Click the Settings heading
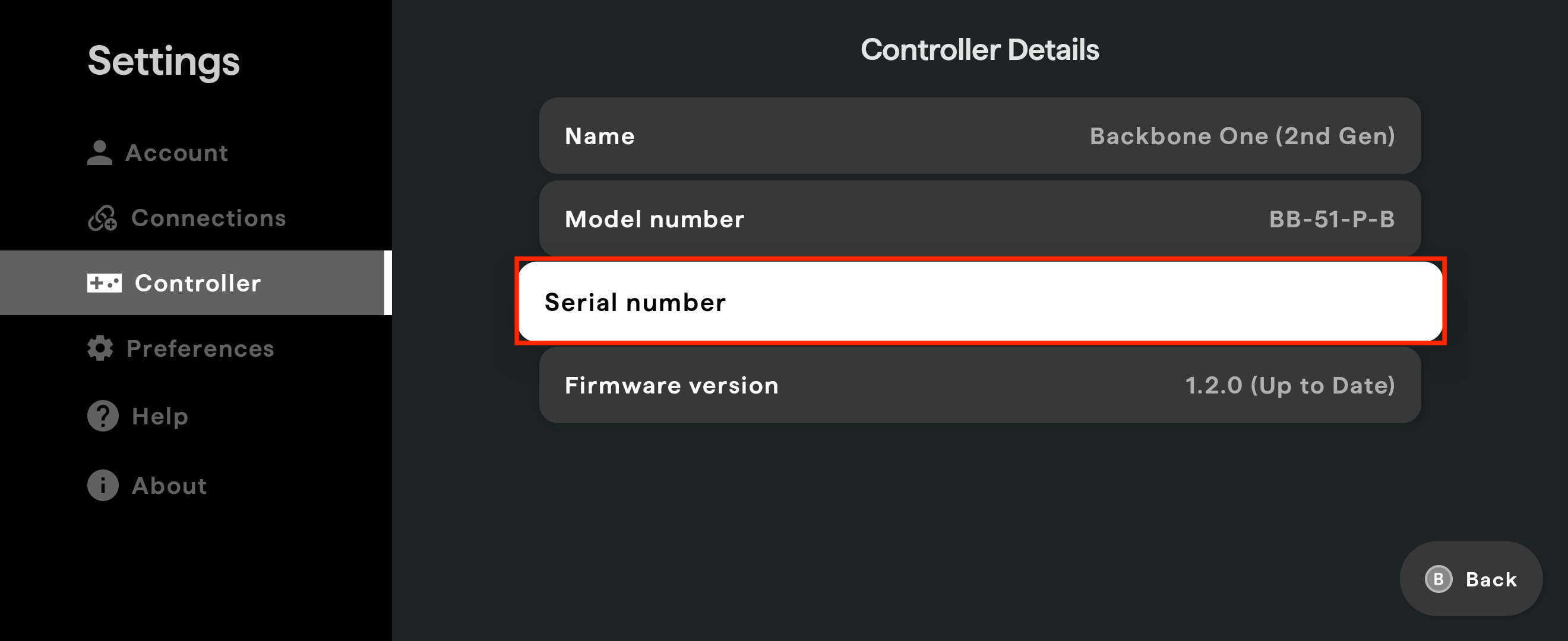 click(x=163, y=61)
